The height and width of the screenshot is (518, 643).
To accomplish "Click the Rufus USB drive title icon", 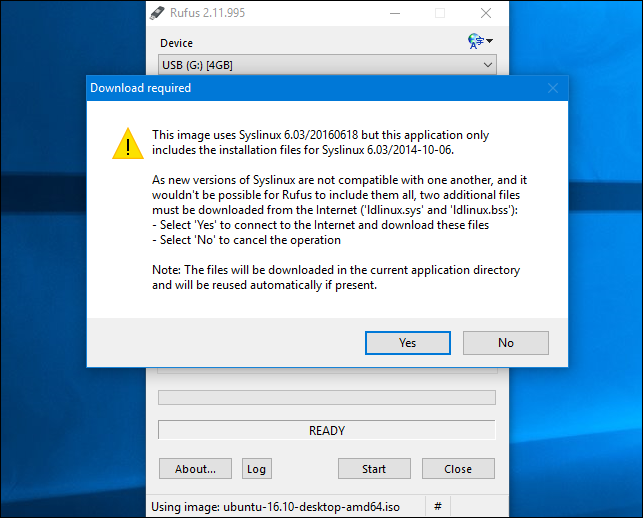I will pyautogui.click(x=158, y=13).
